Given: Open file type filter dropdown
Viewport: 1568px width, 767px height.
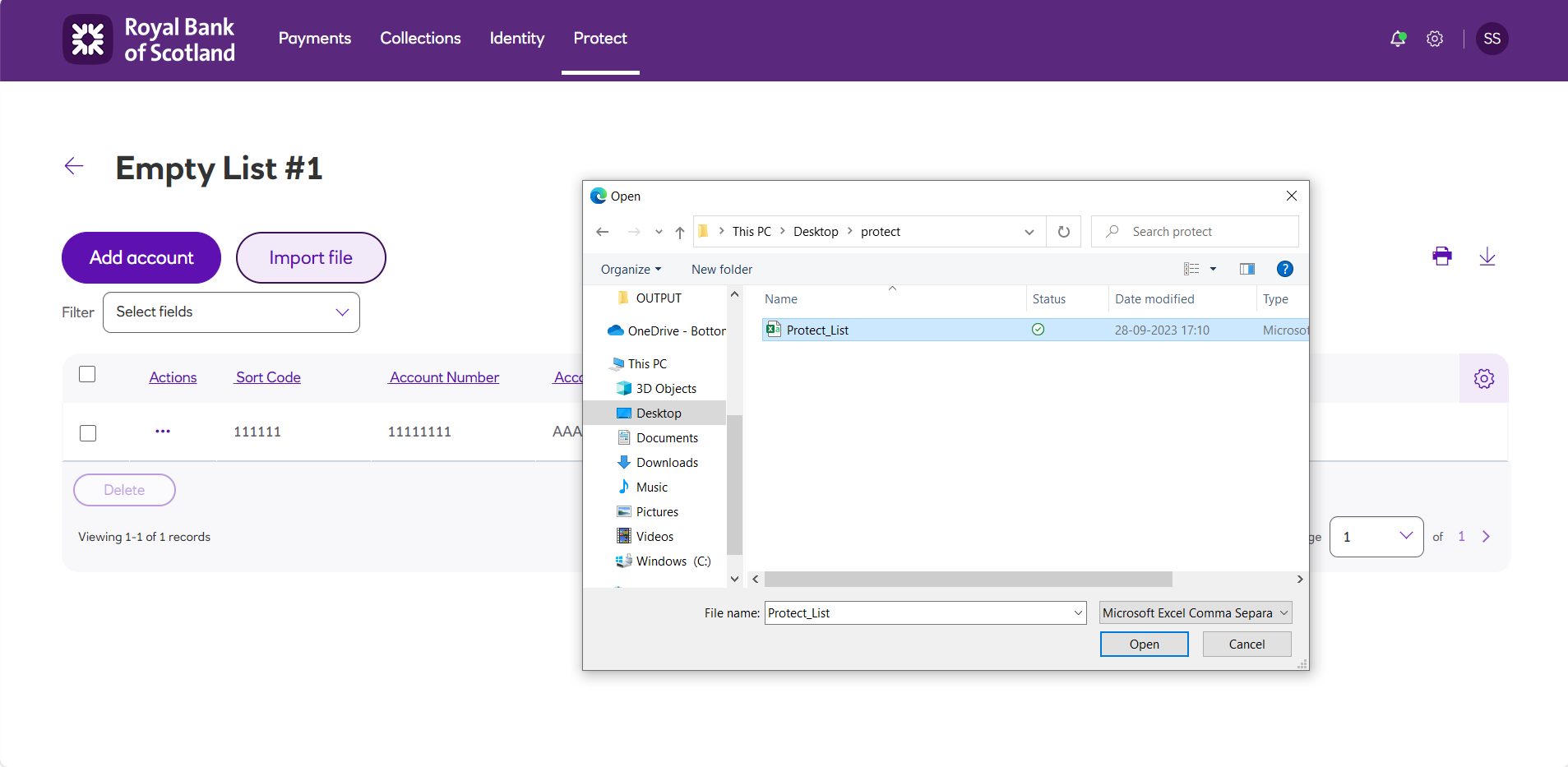Looking at the screenshot, I should [x=1196, y=613].
